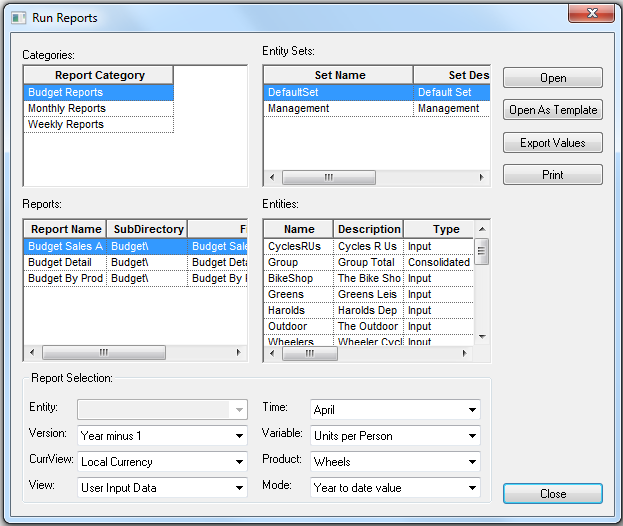Open the CurrView dropdown showing Local Currency
The width and height of the screenshot is (623, 526).
coord(163,461)
